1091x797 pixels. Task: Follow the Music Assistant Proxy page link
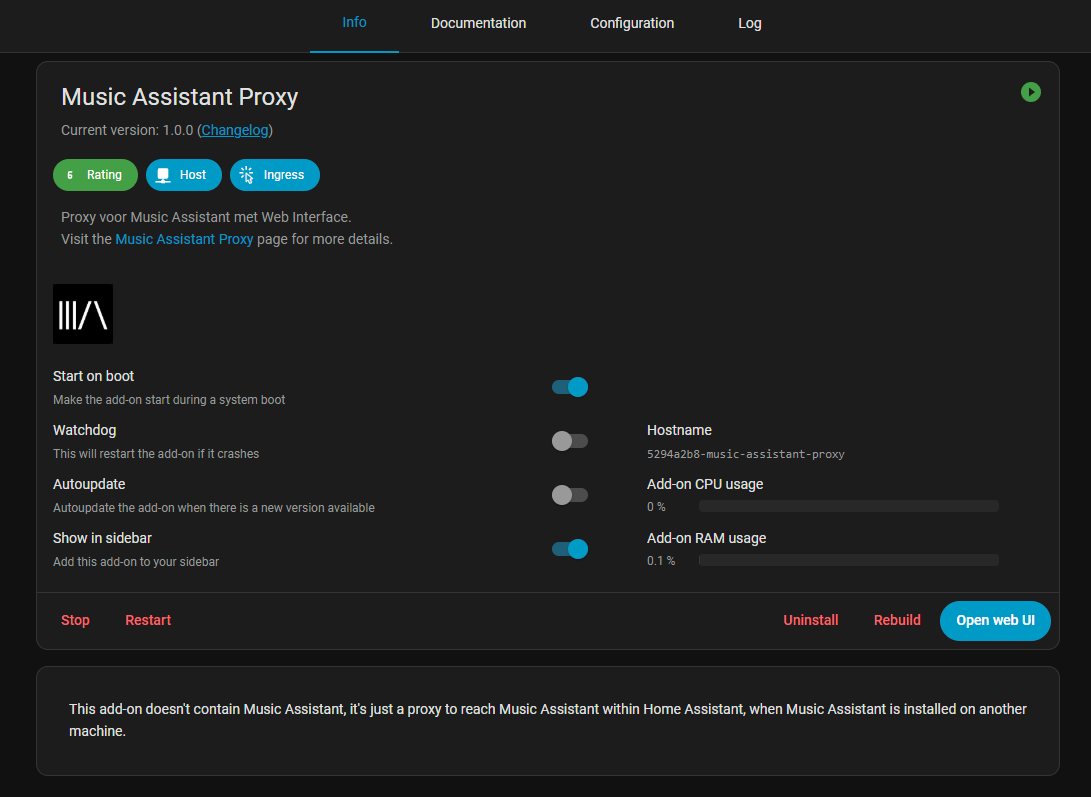184,239
